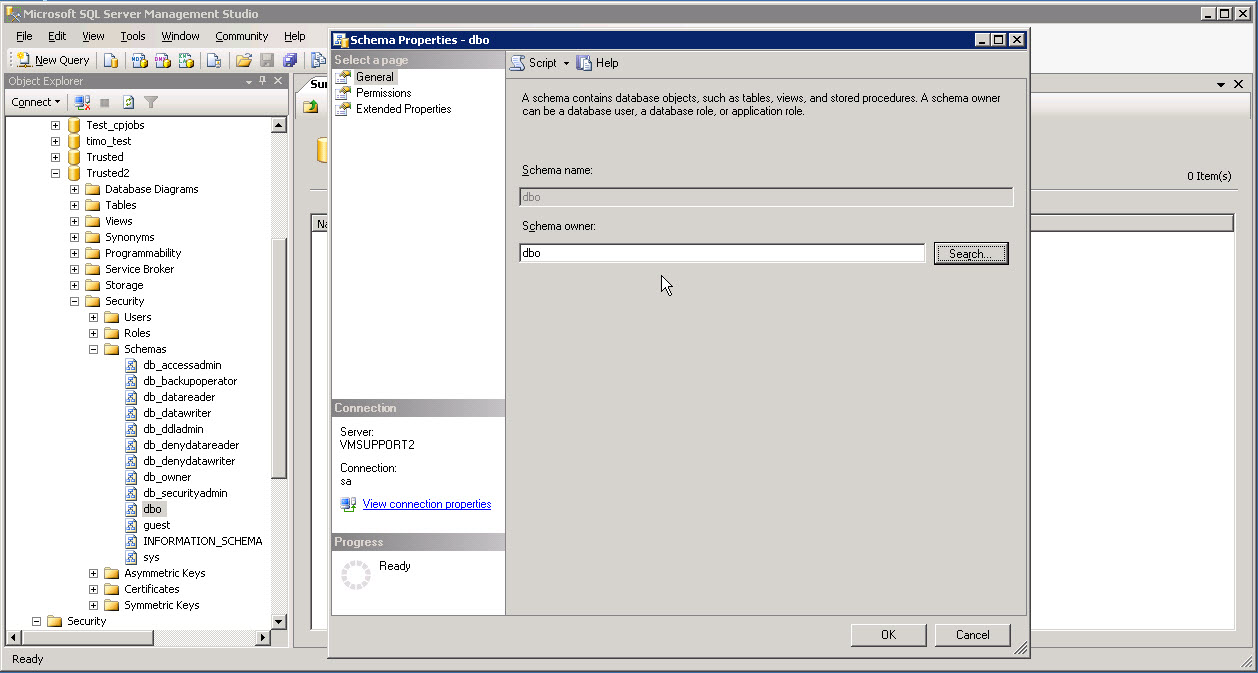
Task: Click the Trusted2 database cylinder icon
Action: click(74, 173)
